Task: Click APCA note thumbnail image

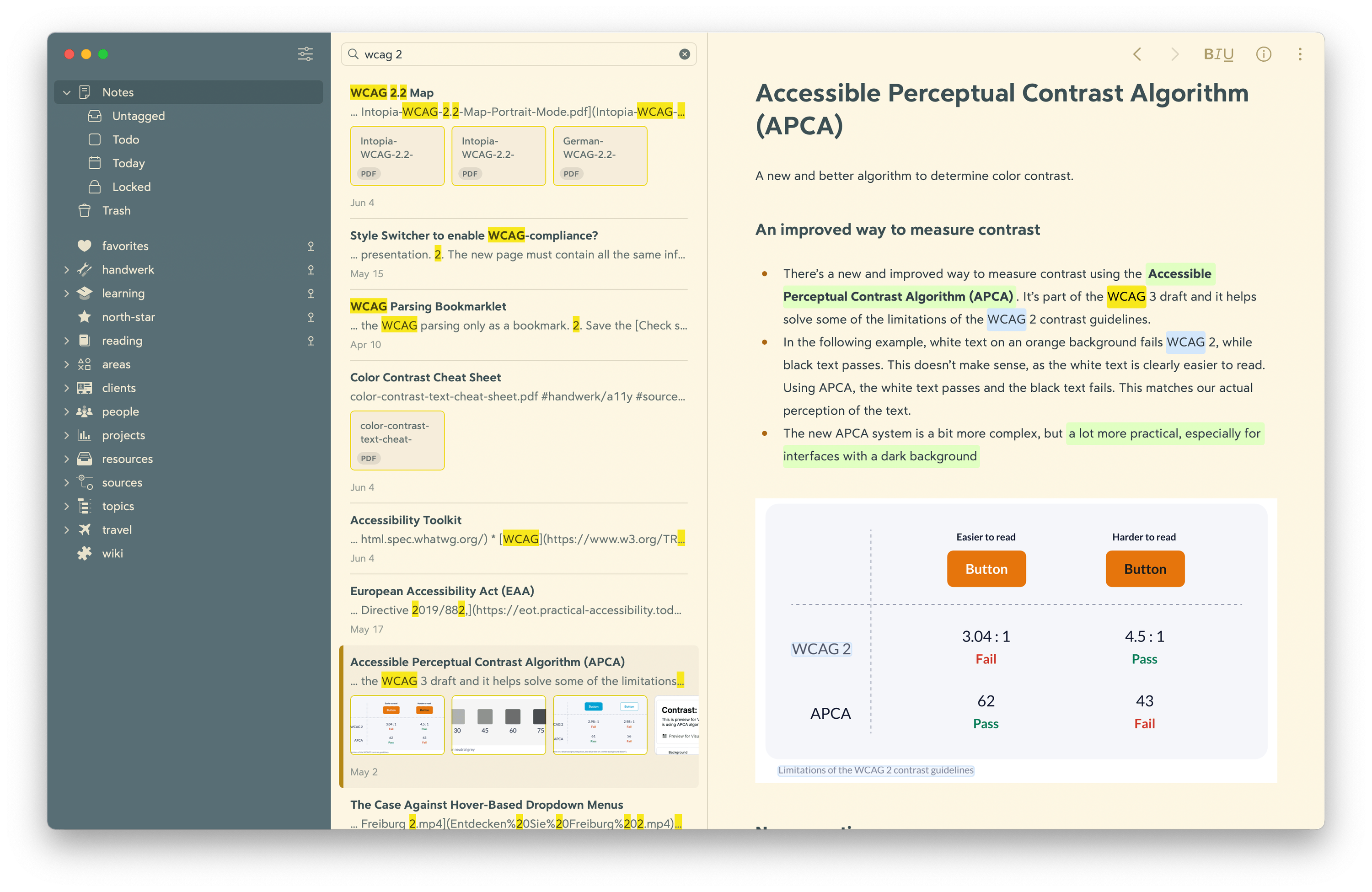Action: click(396, 726)
